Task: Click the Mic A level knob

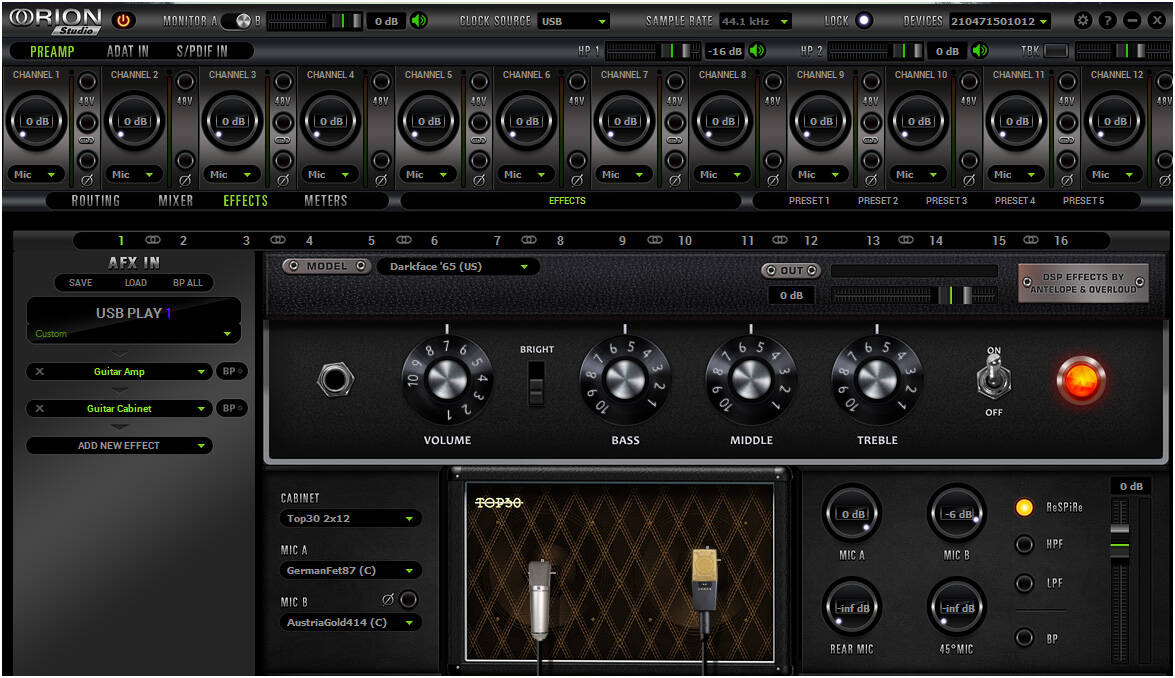Action: 852,513
